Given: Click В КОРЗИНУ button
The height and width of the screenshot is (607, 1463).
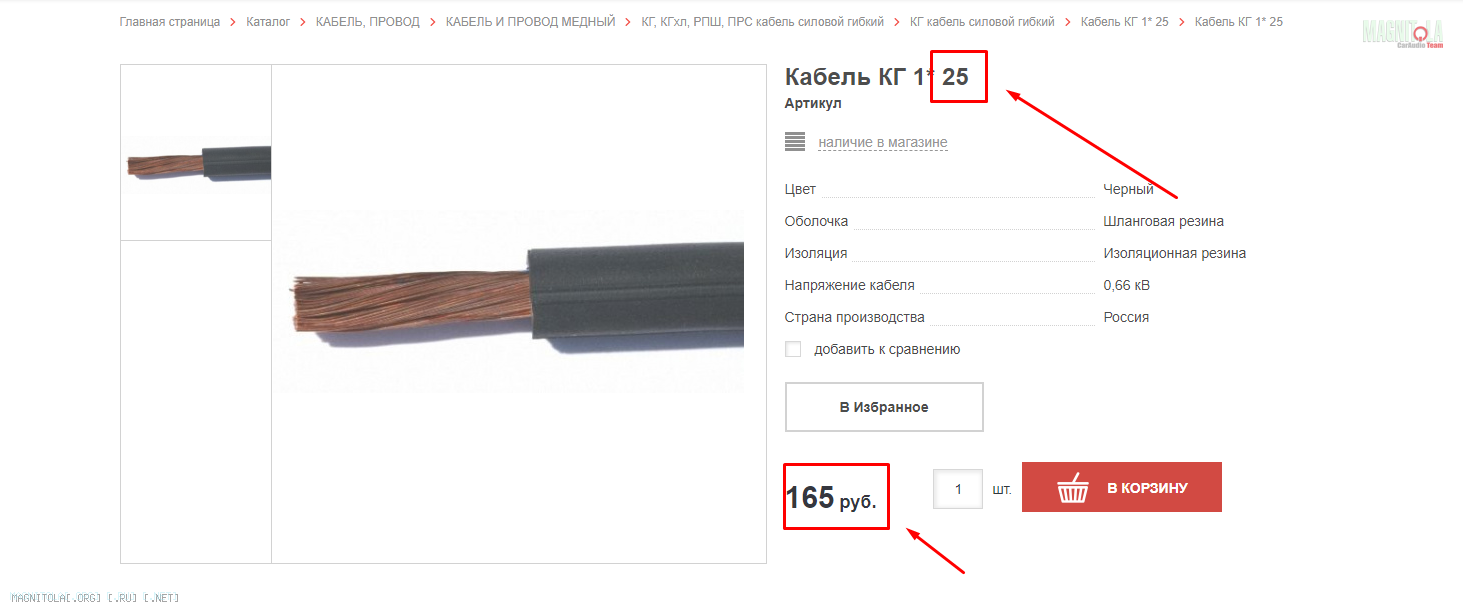Looking at the screenshot, I should pyautogui.click(x=1122, y=487).
